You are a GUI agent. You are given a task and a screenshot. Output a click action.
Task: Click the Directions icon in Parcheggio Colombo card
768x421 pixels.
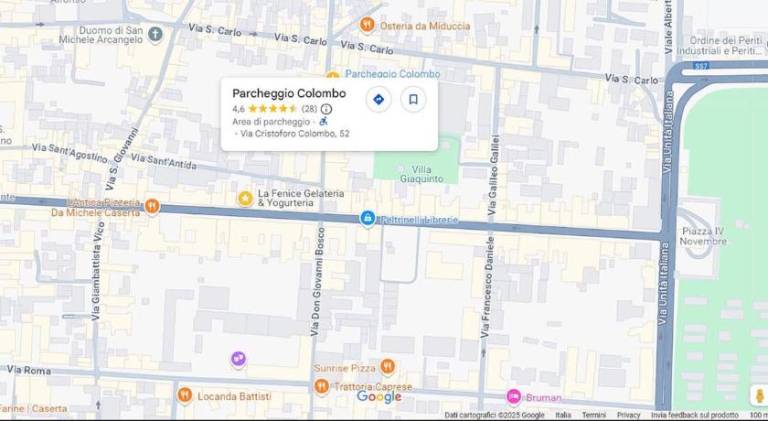coord(378,100)
